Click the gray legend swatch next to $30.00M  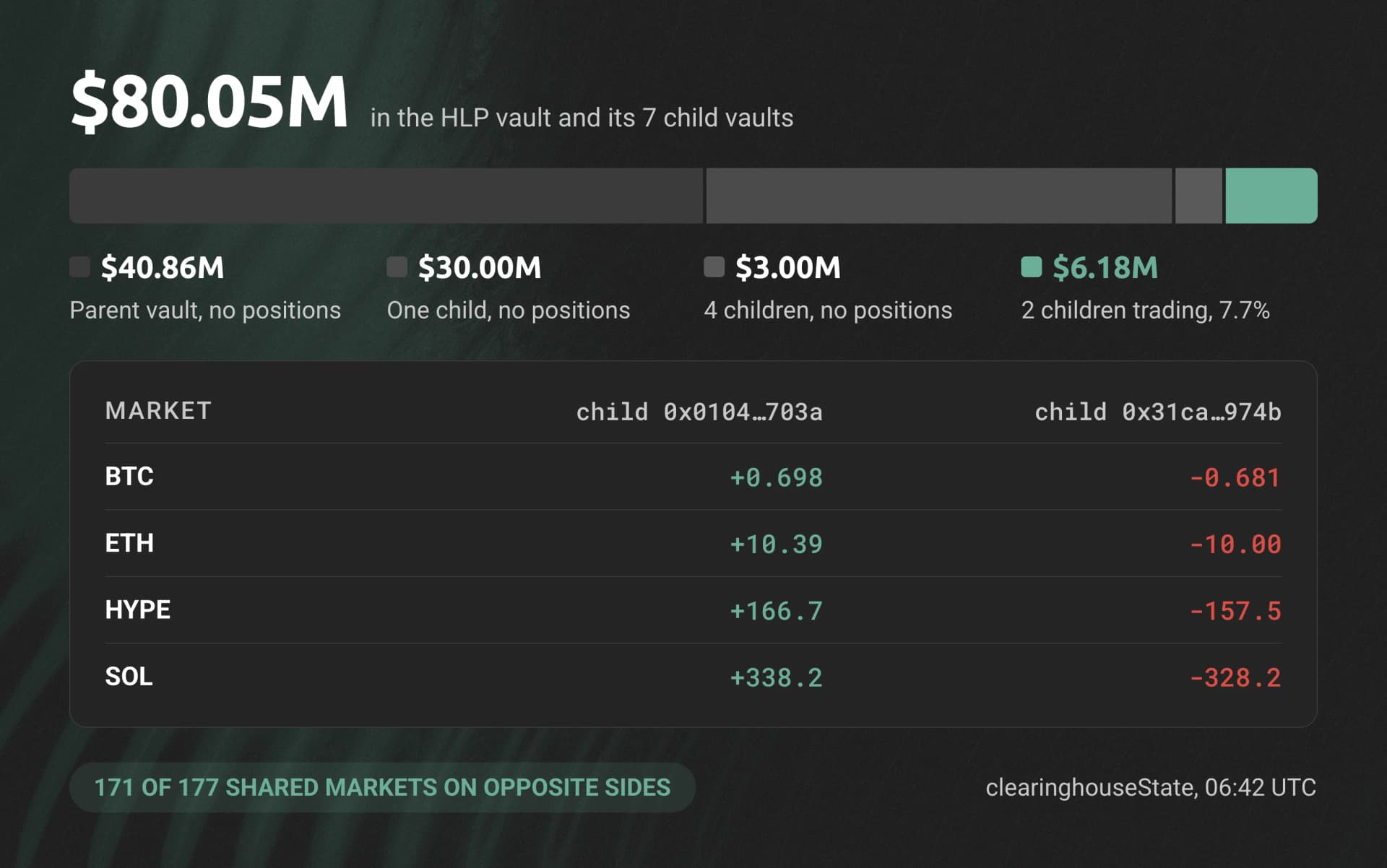tap(397, 267)
